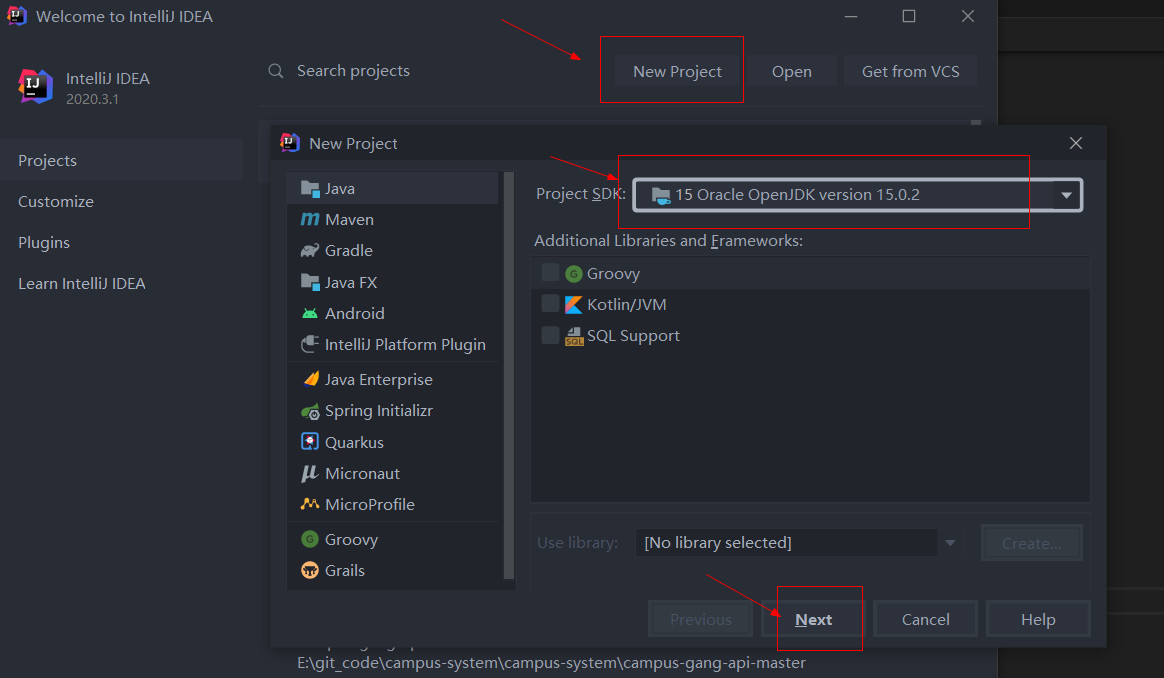Click the Maven 'm' icon
1164x678 pixels.
coord(310,220)
